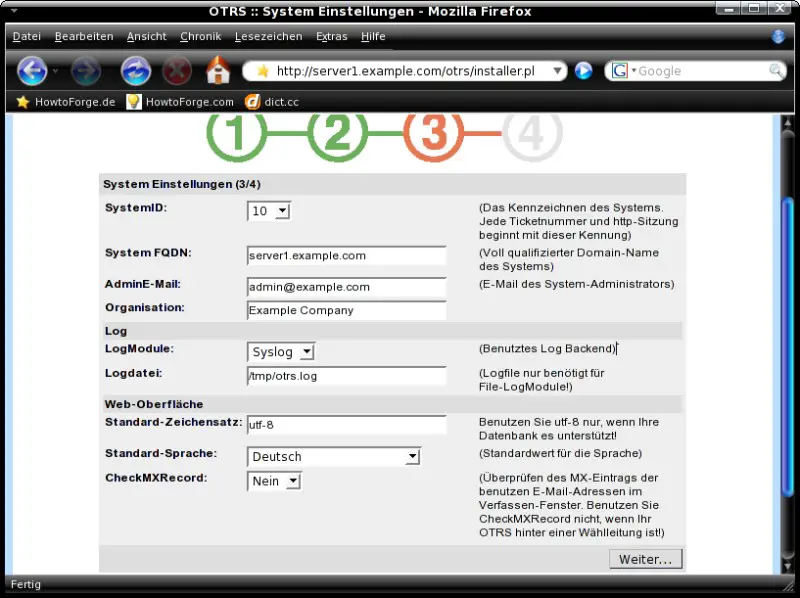Click the scrollbar up arrow
The height and width of the screenshot is (598, 800).
[x=787, y=122]
